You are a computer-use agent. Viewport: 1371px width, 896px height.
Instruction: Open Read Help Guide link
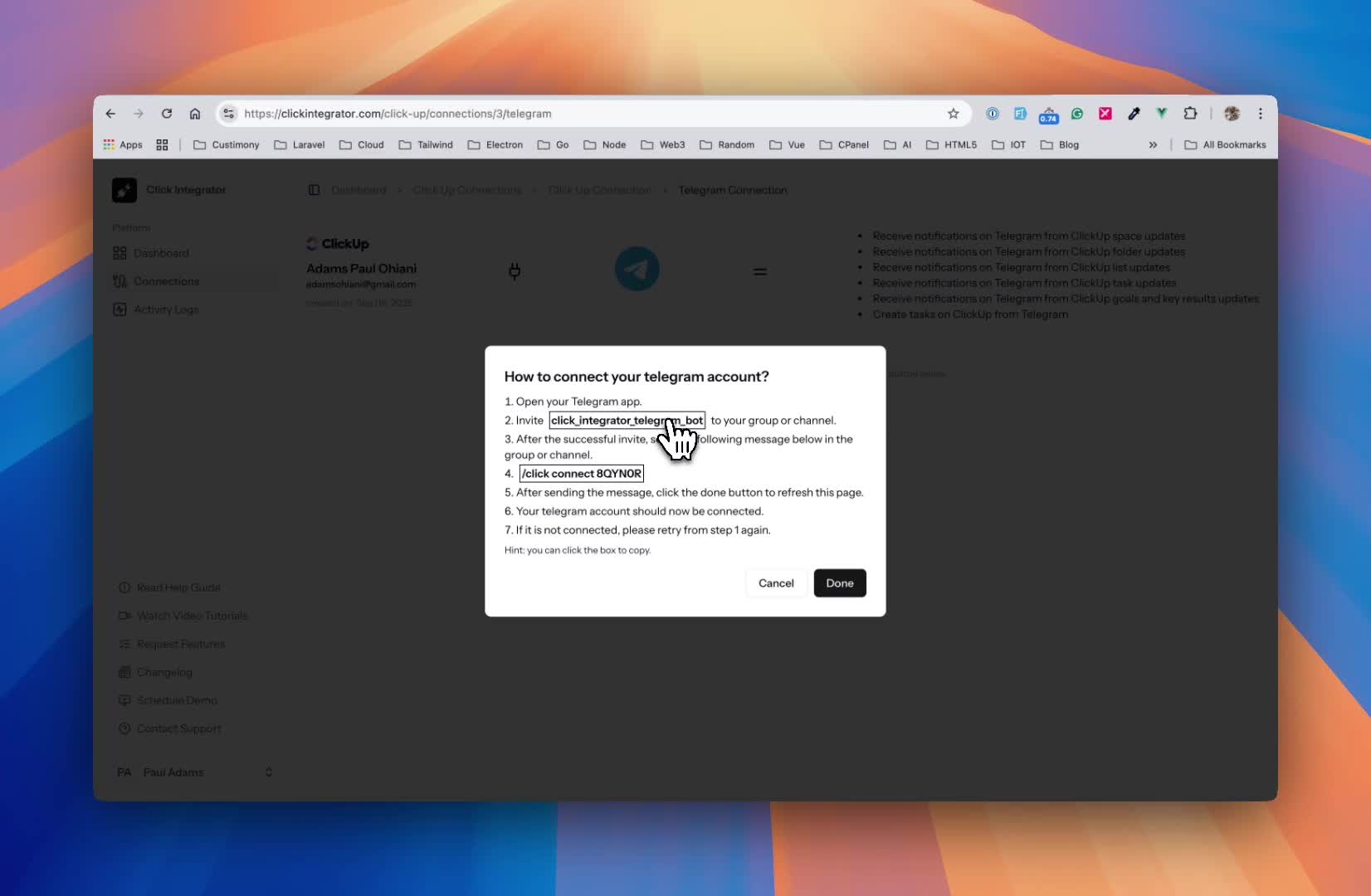(x=169, y=587)
